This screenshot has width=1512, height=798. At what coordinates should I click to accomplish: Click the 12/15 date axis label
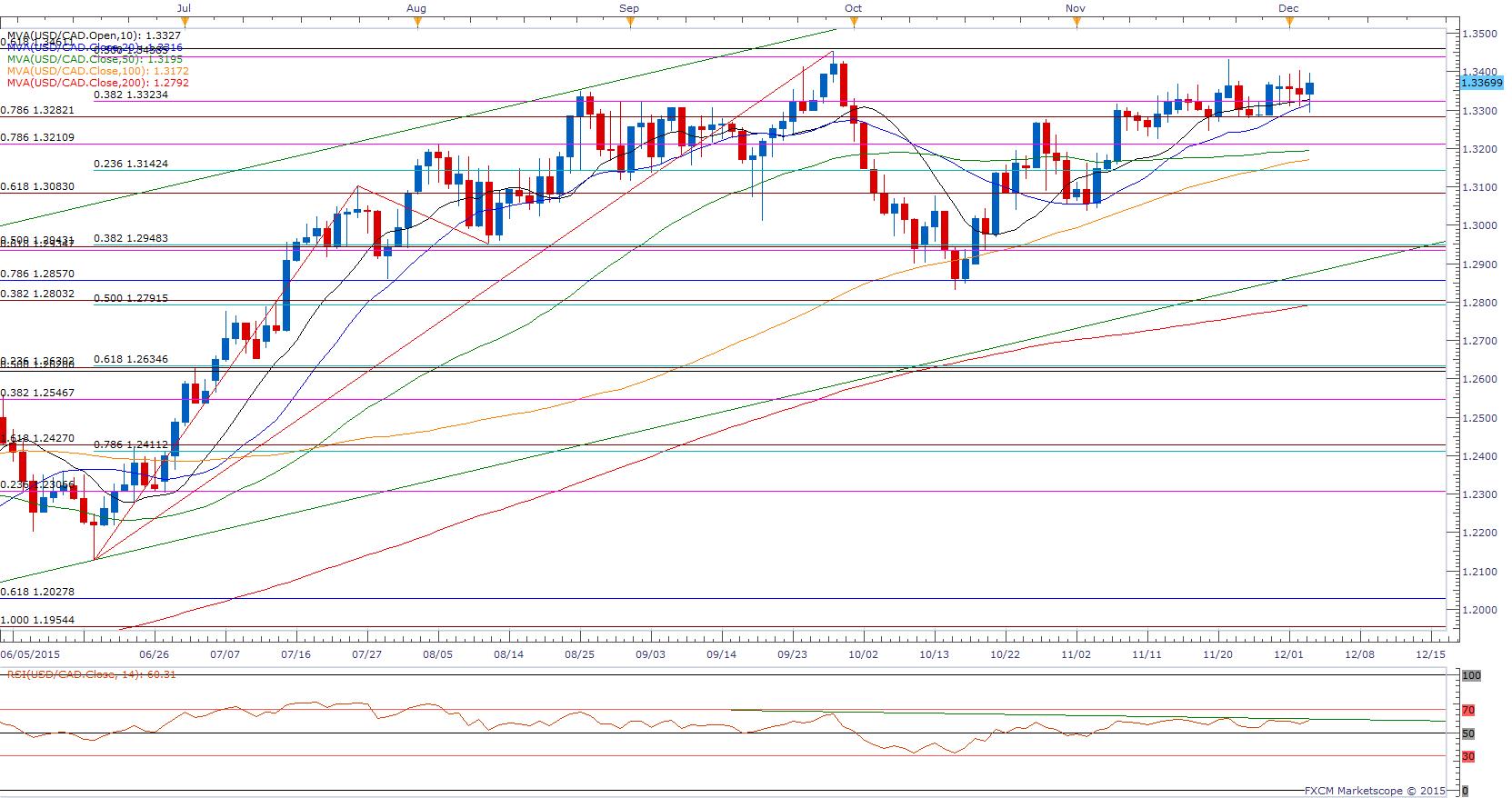tap(1431, 653)
